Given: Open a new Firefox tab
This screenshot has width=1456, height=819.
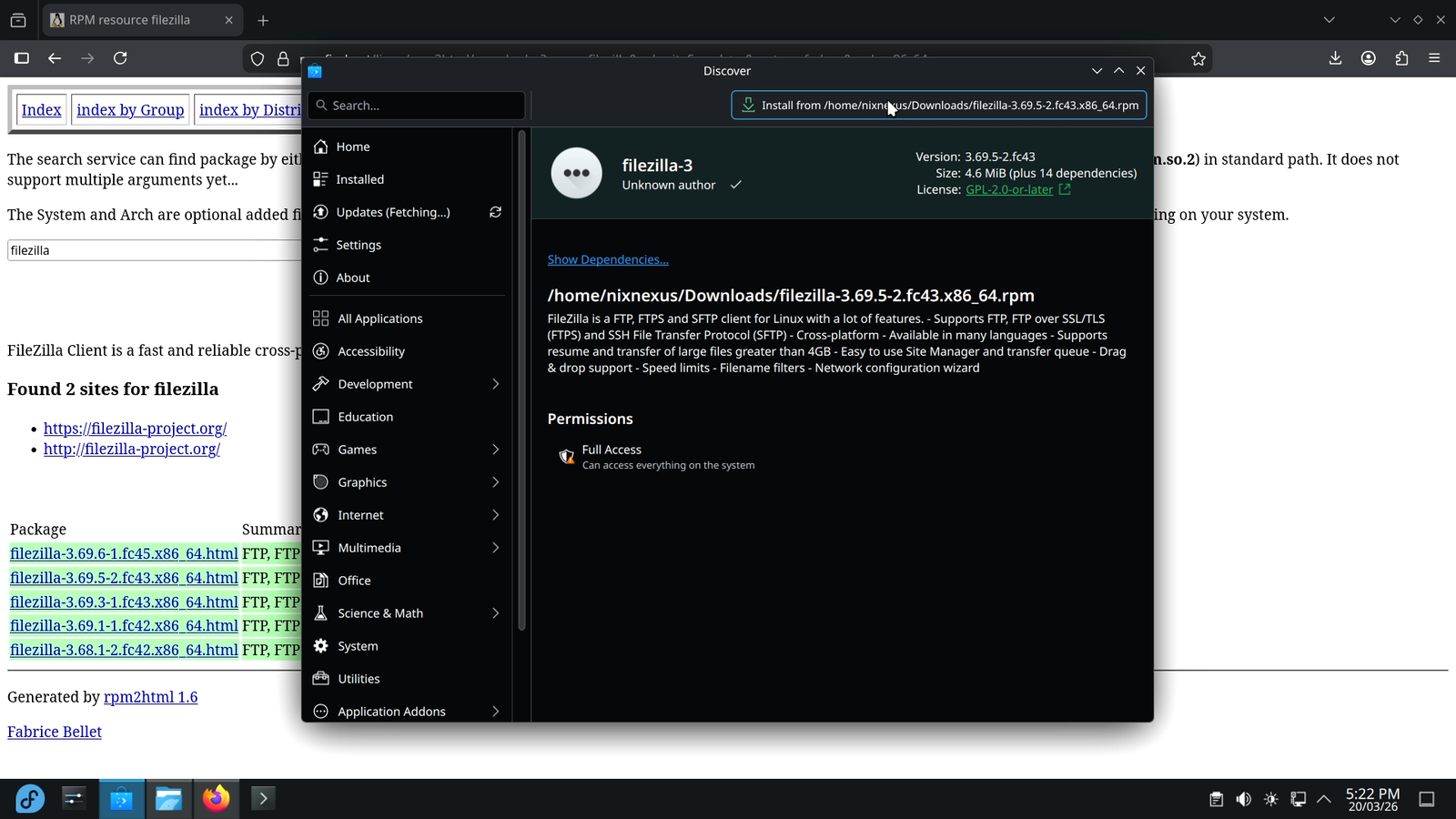Looking at the screenshot, I should point(263,20).
